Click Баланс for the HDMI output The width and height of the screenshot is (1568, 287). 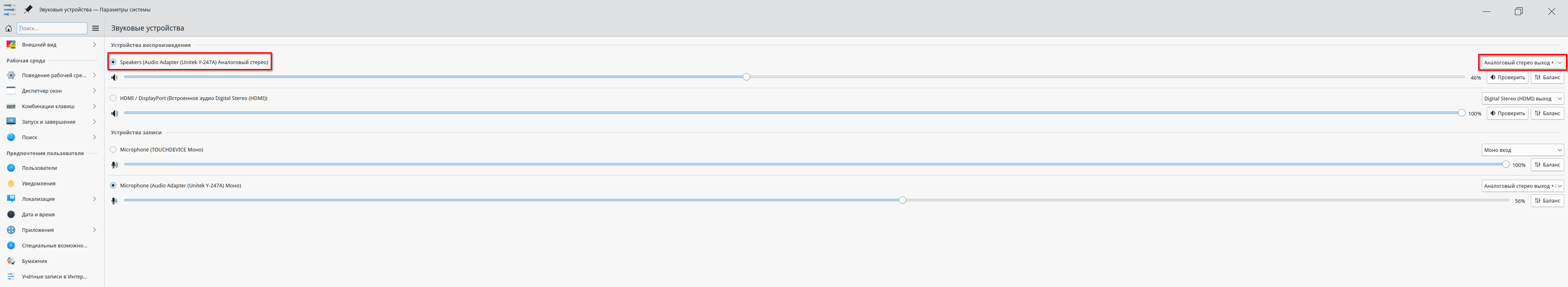[1547, 113]
